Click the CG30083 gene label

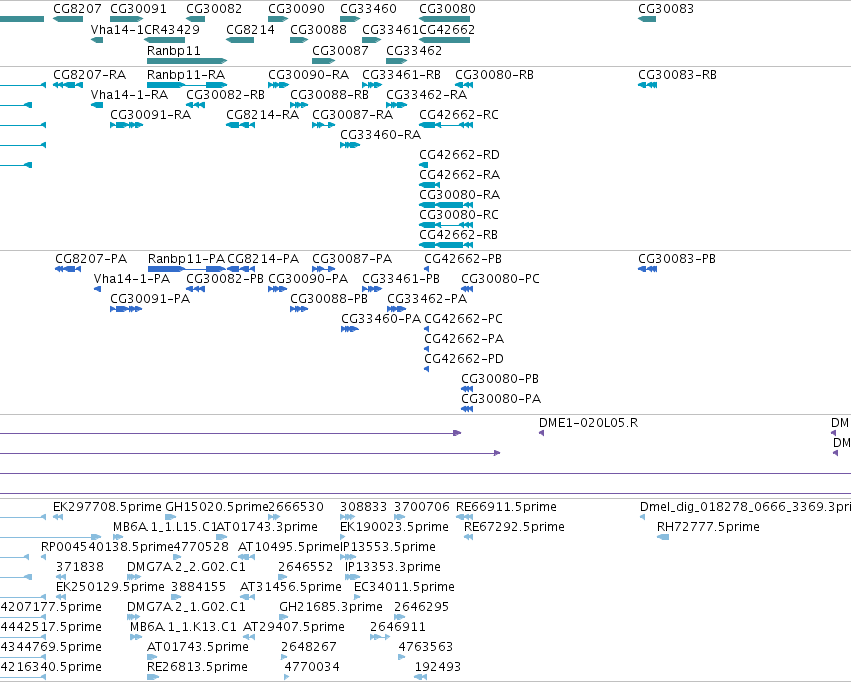[x=666, y=9]
